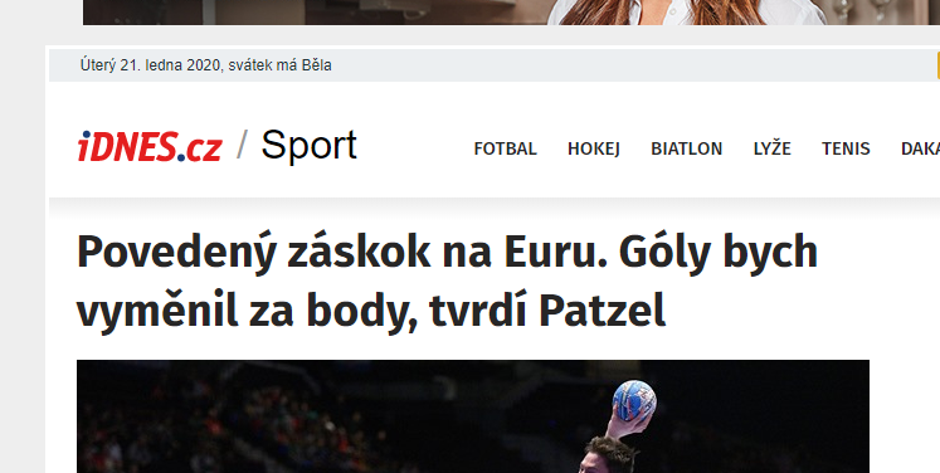The height and width of the screenshot is (473, 940).
Task: Open the FOTBAL menu item
Action: click(505, 149)
